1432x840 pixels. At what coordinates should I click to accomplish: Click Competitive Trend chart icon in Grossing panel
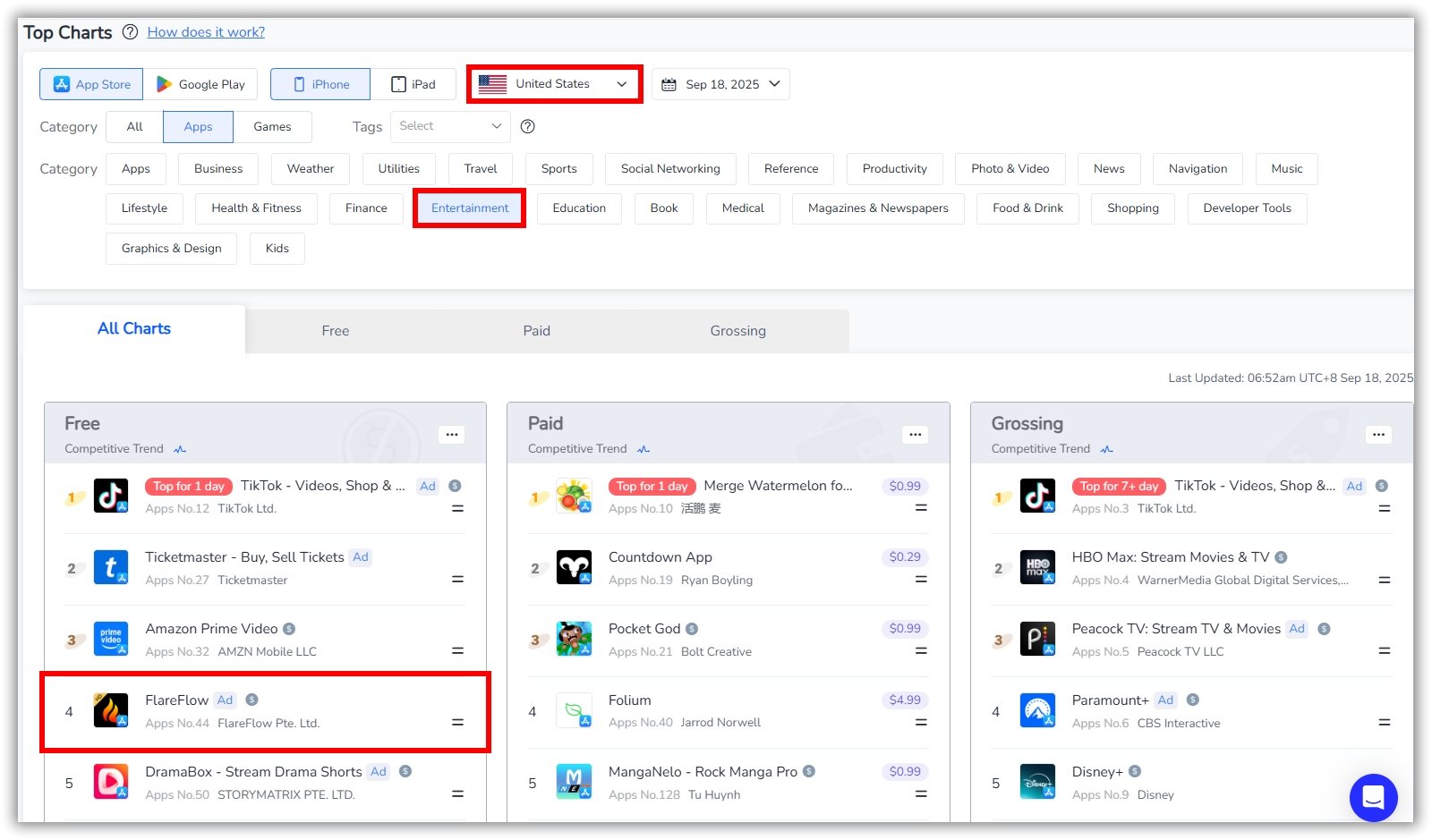tap(1107, 449)
